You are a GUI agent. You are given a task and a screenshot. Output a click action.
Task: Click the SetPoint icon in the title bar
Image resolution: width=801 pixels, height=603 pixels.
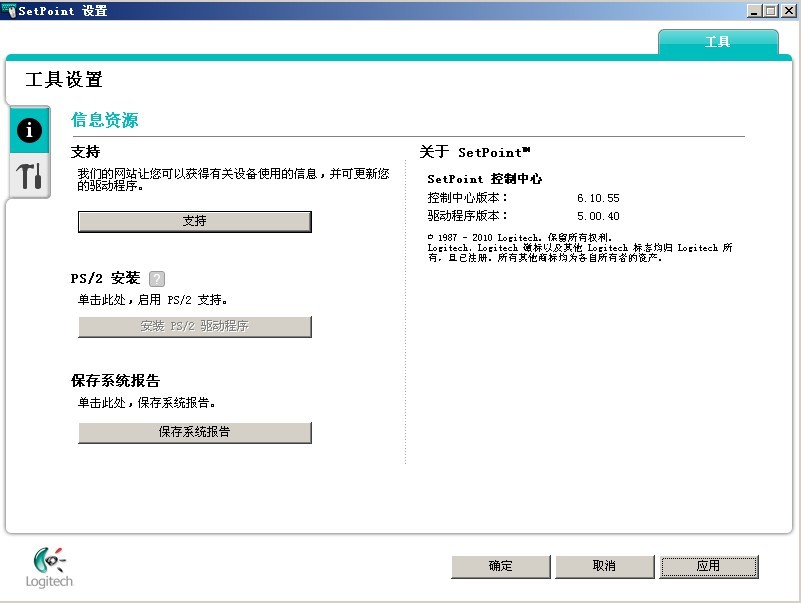click(10, 11)
